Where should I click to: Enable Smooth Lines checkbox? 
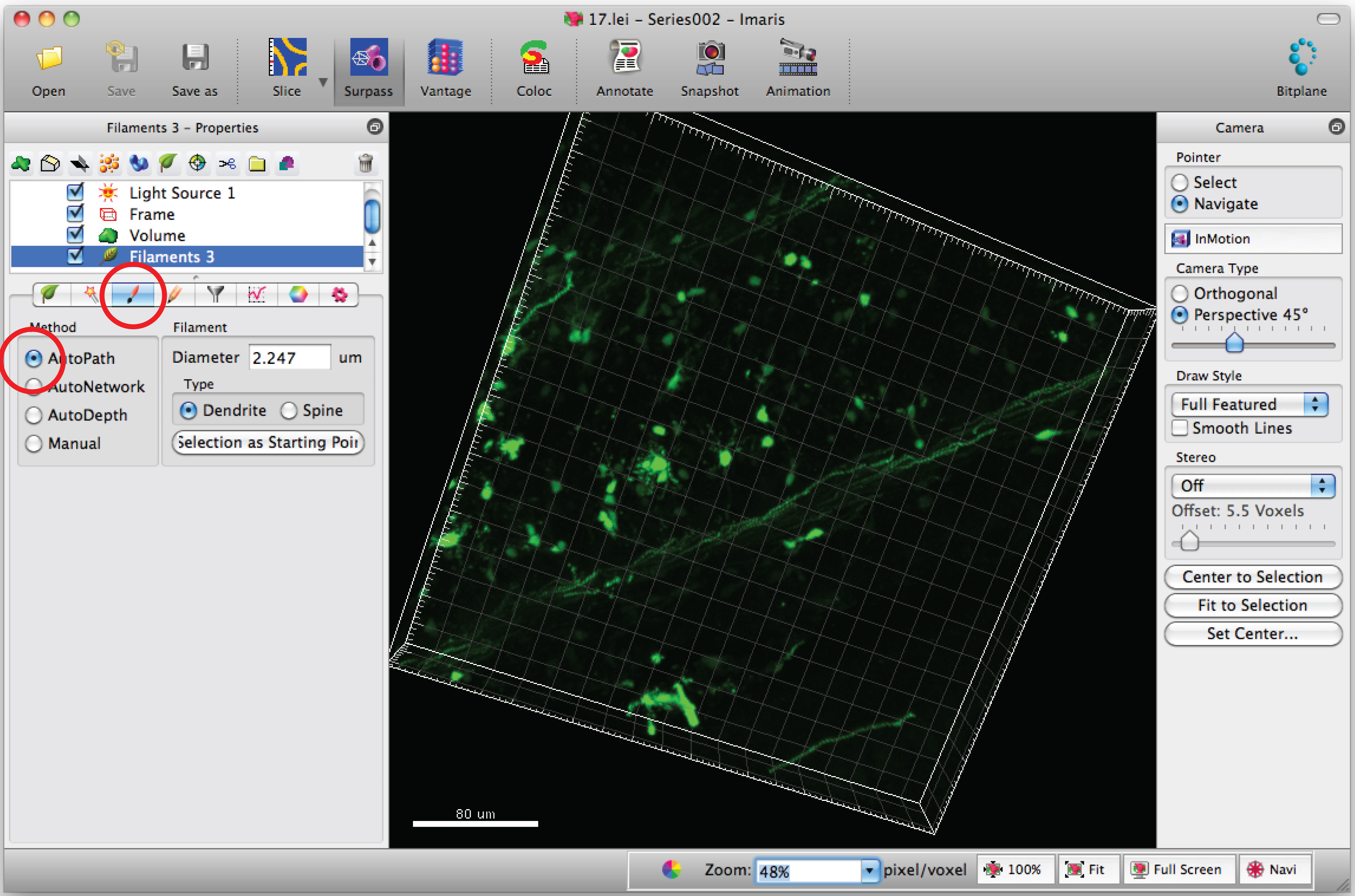1180,428
